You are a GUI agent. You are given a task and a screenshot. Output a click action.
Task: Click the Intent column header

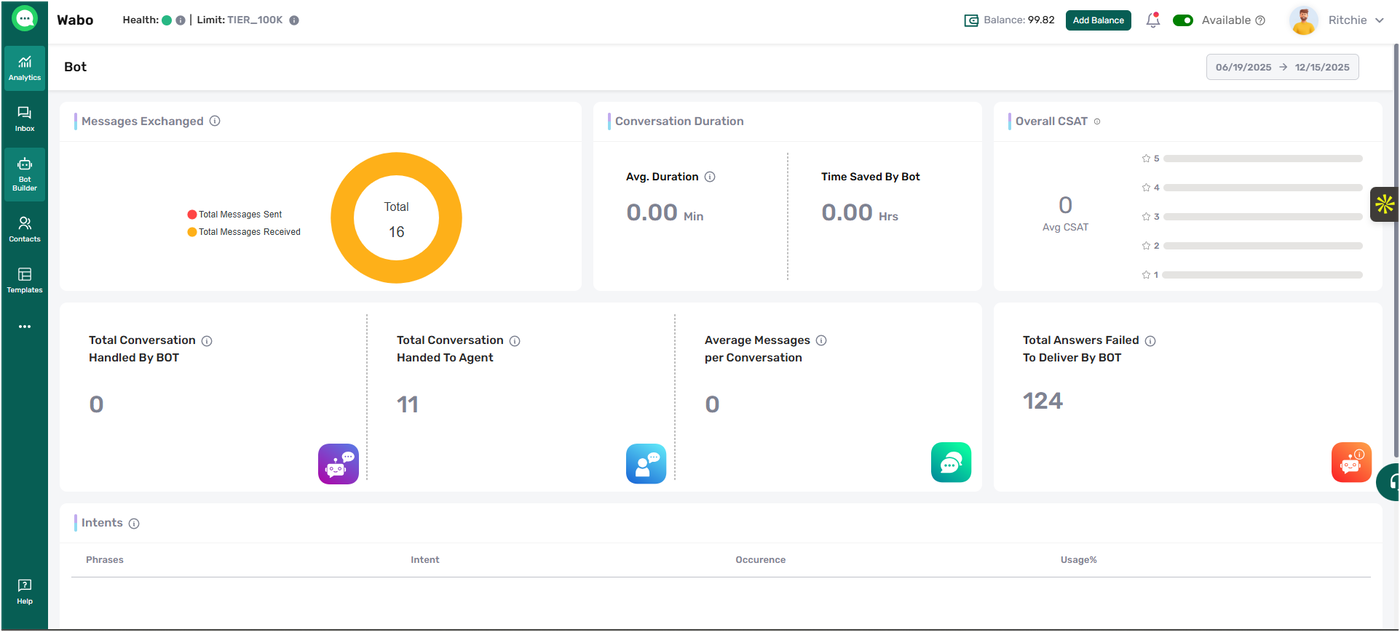(425, 560)
